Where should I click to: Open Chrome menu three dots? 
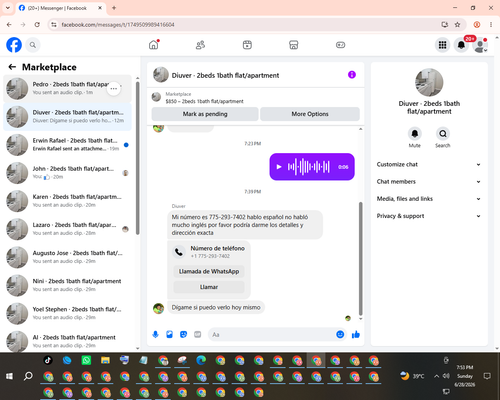pos(491,25)
